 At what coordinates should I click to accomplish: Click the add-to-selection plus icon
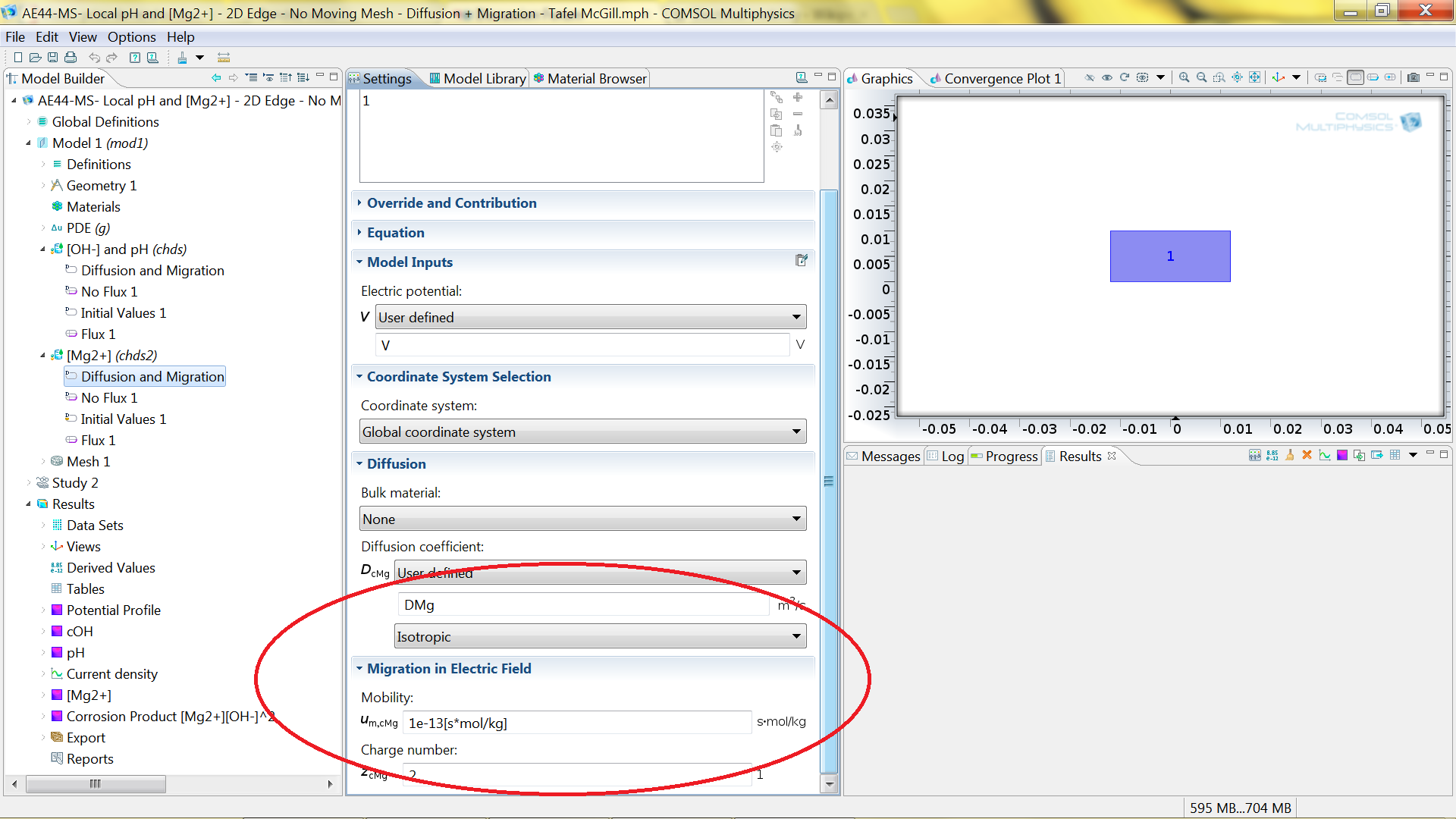(x=798, y=98)
